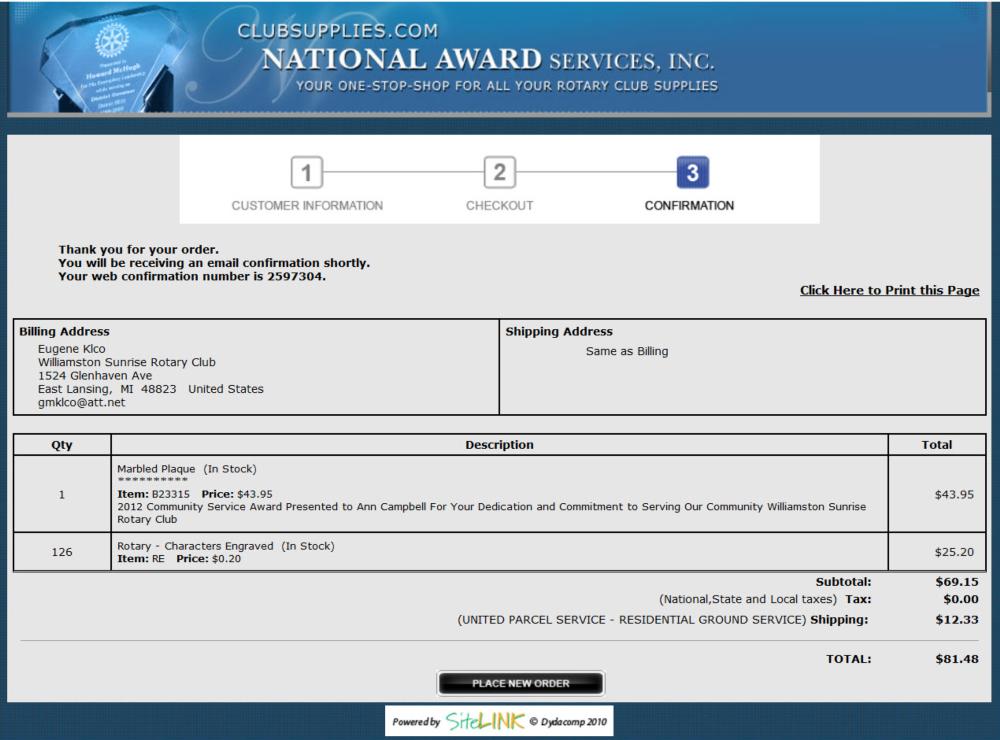Click the Dydacomp 2010 copyright text
The image size is (1000, 740).
click(x=568, y=722)
